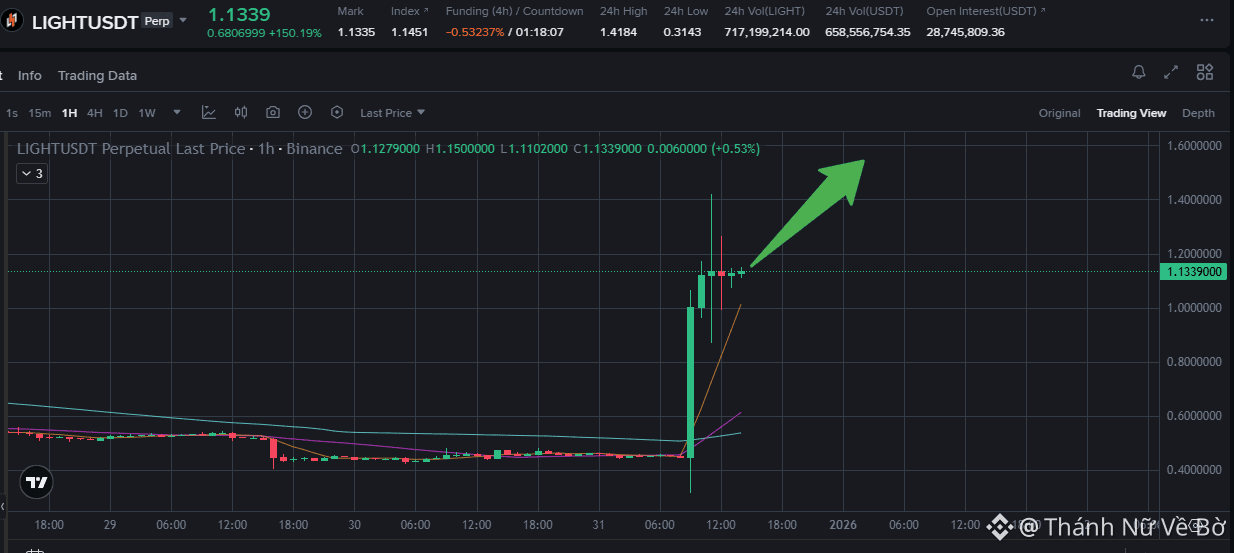1234x553 pixels.
Task: Switch to the Trading Data tab
Action: [97, 75]
